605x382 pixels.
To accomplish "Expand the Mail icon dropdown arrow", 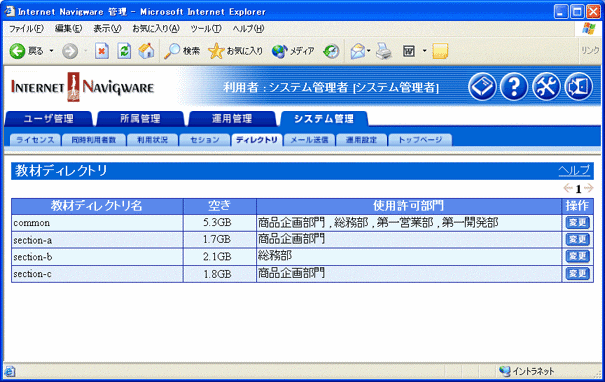I will click(x=369, y=51).
